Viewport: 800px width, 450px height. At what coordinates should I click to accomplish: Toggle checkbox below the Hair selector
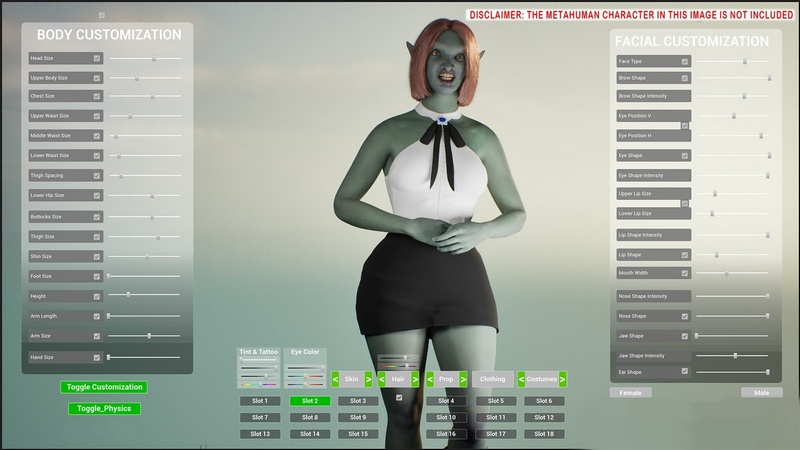pos(399,398)
